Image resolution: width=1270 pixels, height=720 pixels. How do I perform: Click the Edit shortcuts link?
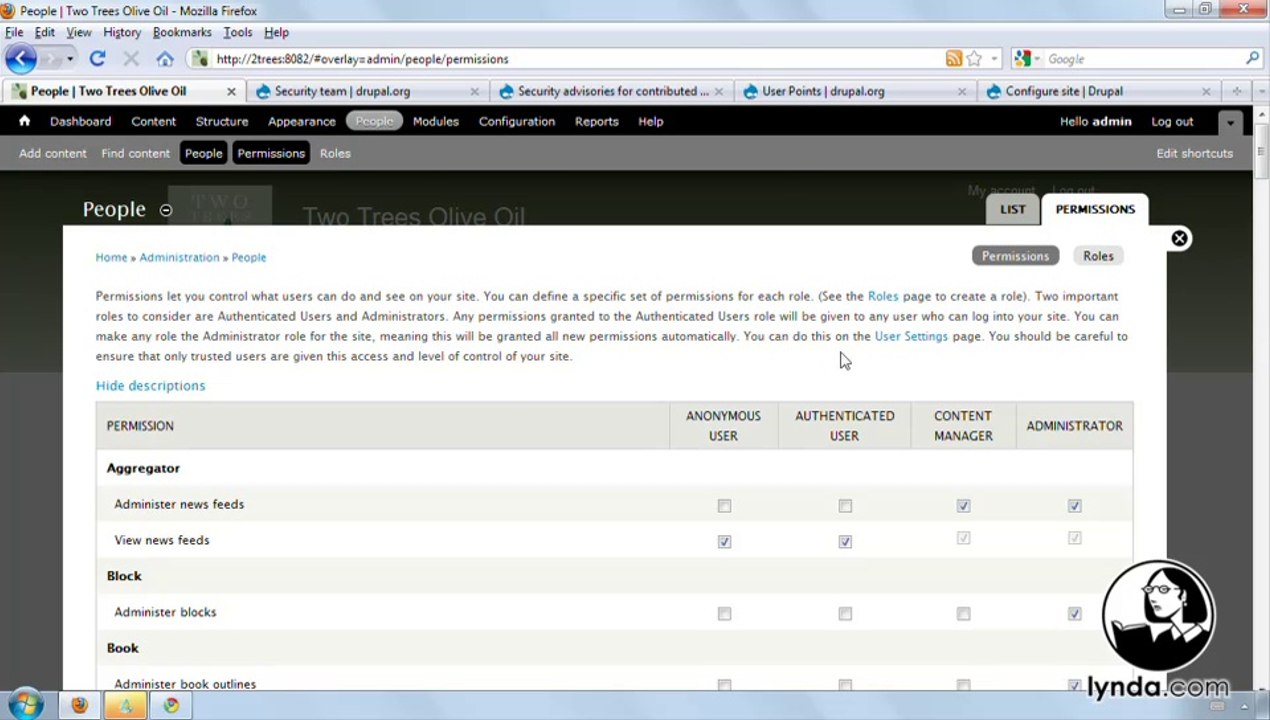click(x=1194, y=153)
